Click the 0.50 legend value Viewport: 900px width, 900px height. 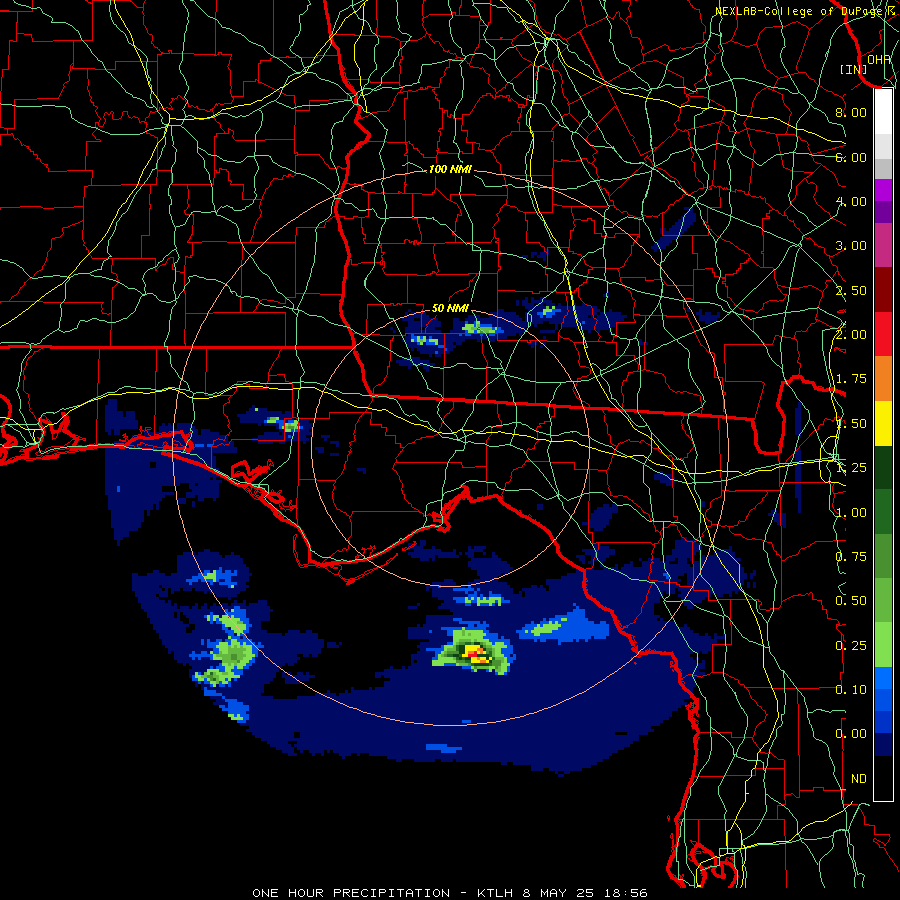[x=851, y=601]
